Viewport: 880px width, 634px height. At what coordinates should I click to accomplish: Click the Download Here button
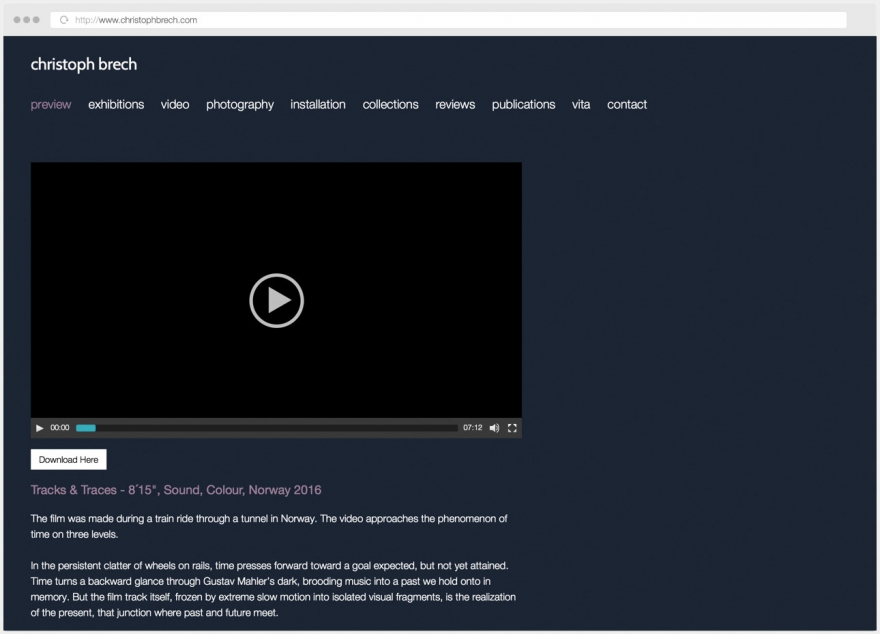[68, 460]
